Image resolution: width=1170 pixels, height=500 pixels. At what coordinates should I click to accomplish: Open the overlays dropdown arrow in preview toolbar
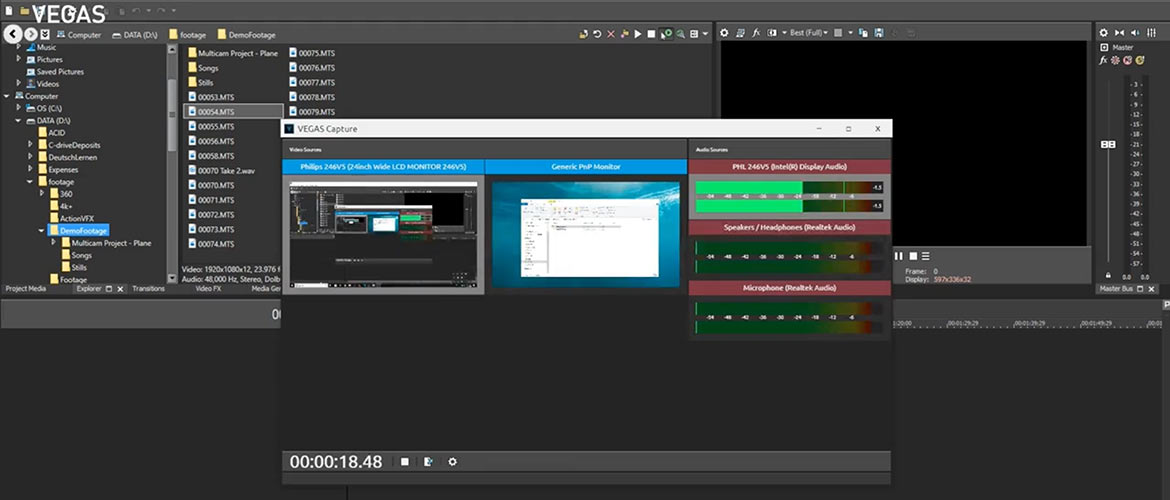pos(850,33)
